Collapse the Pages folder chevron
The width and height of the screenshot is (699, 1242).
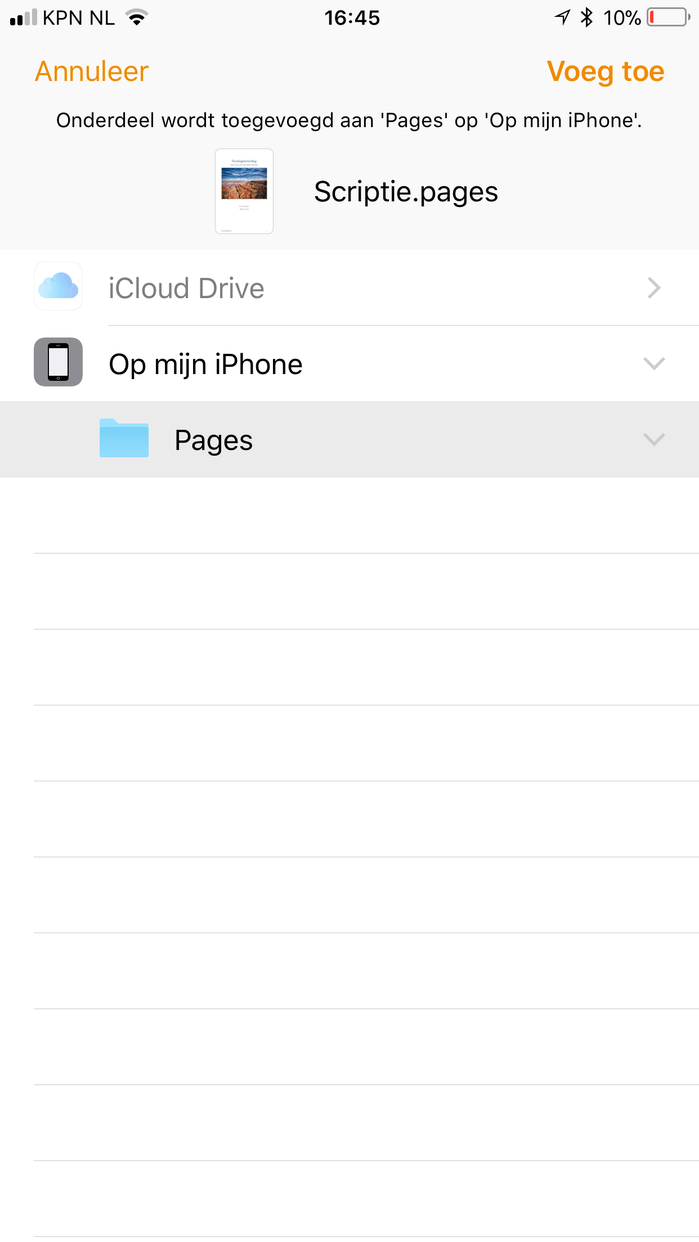pos(654,440)
